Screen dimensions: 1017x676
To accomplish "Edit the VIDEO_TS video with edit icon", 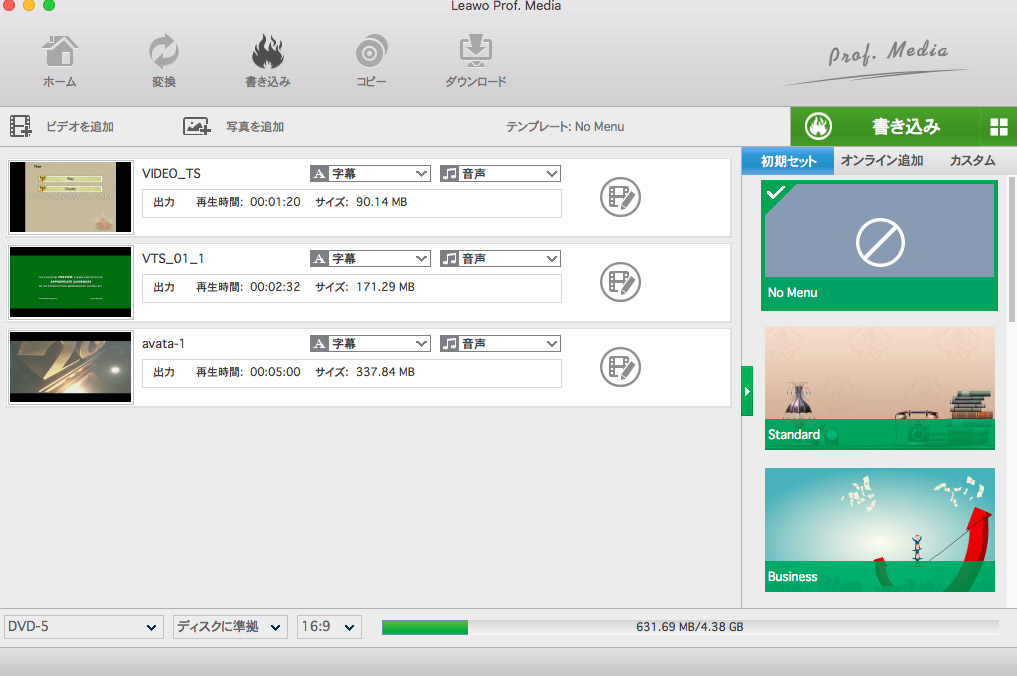I will [620, 197].
